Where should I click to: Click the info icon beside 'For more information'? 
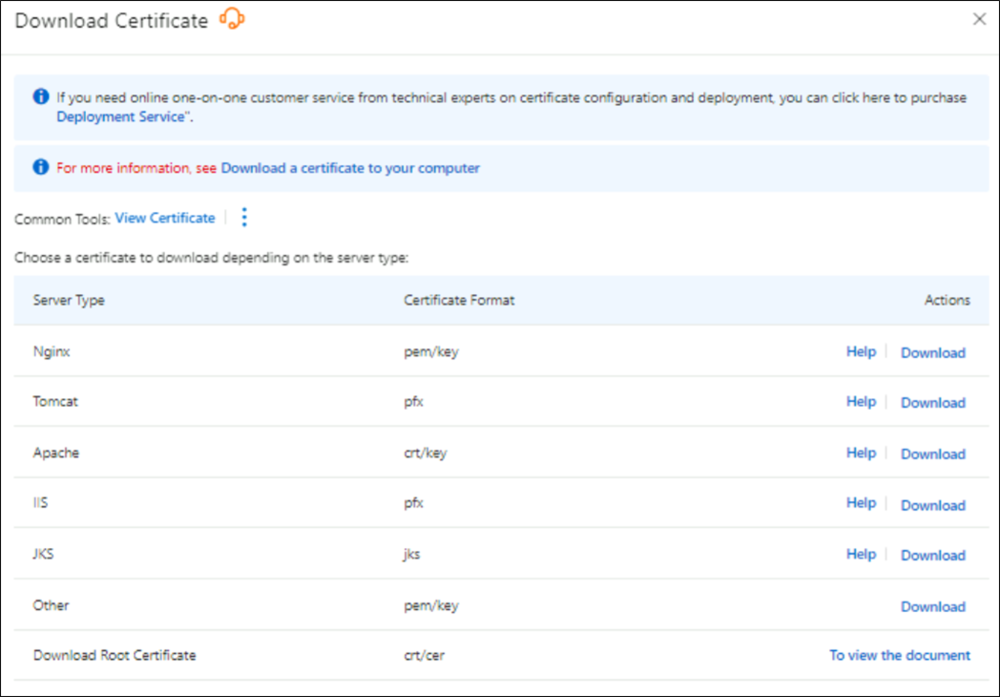[x=41, y=168]
